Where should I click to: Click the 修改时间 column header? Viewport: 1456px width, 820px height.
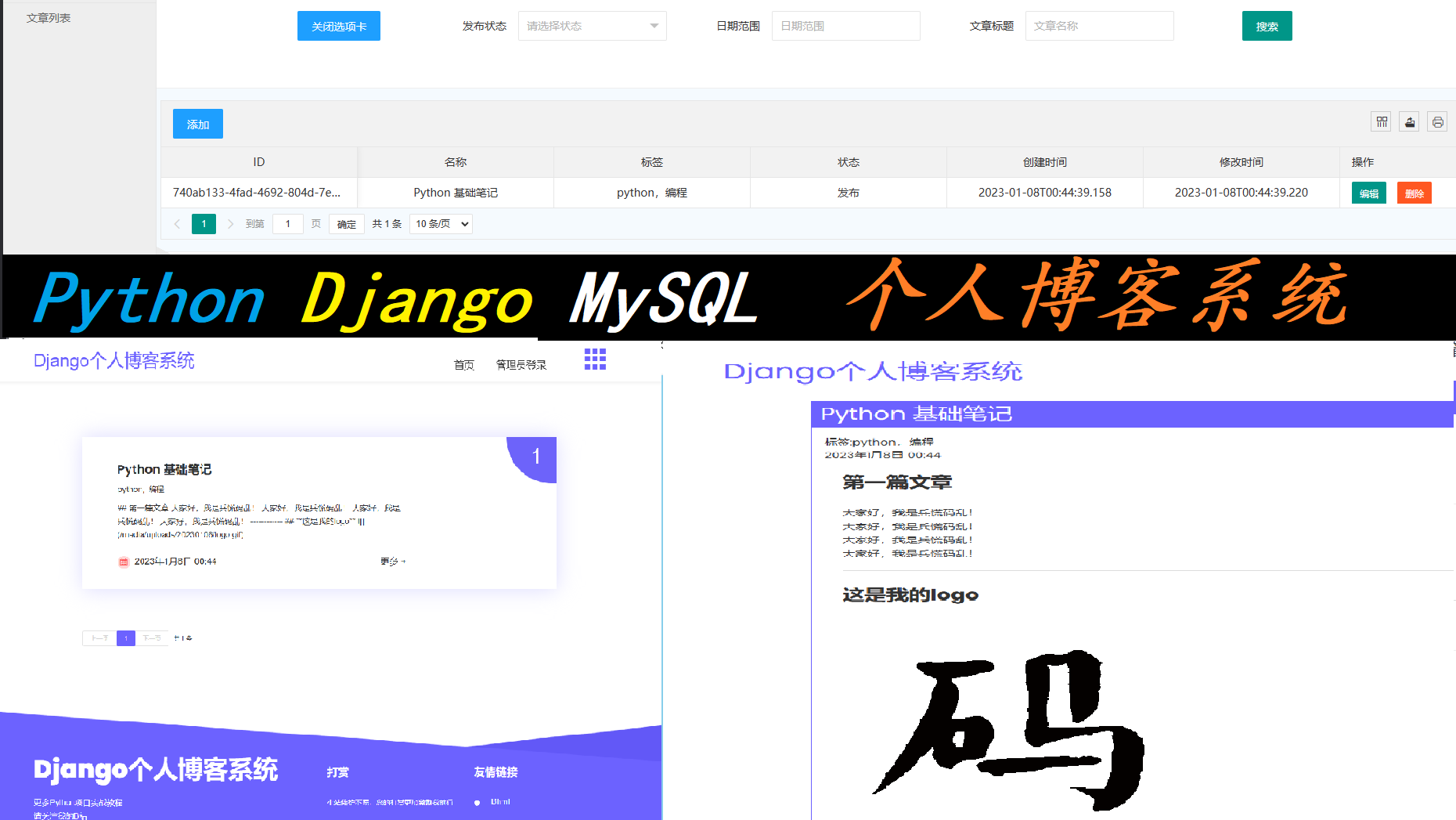[x=1242, y=162]
